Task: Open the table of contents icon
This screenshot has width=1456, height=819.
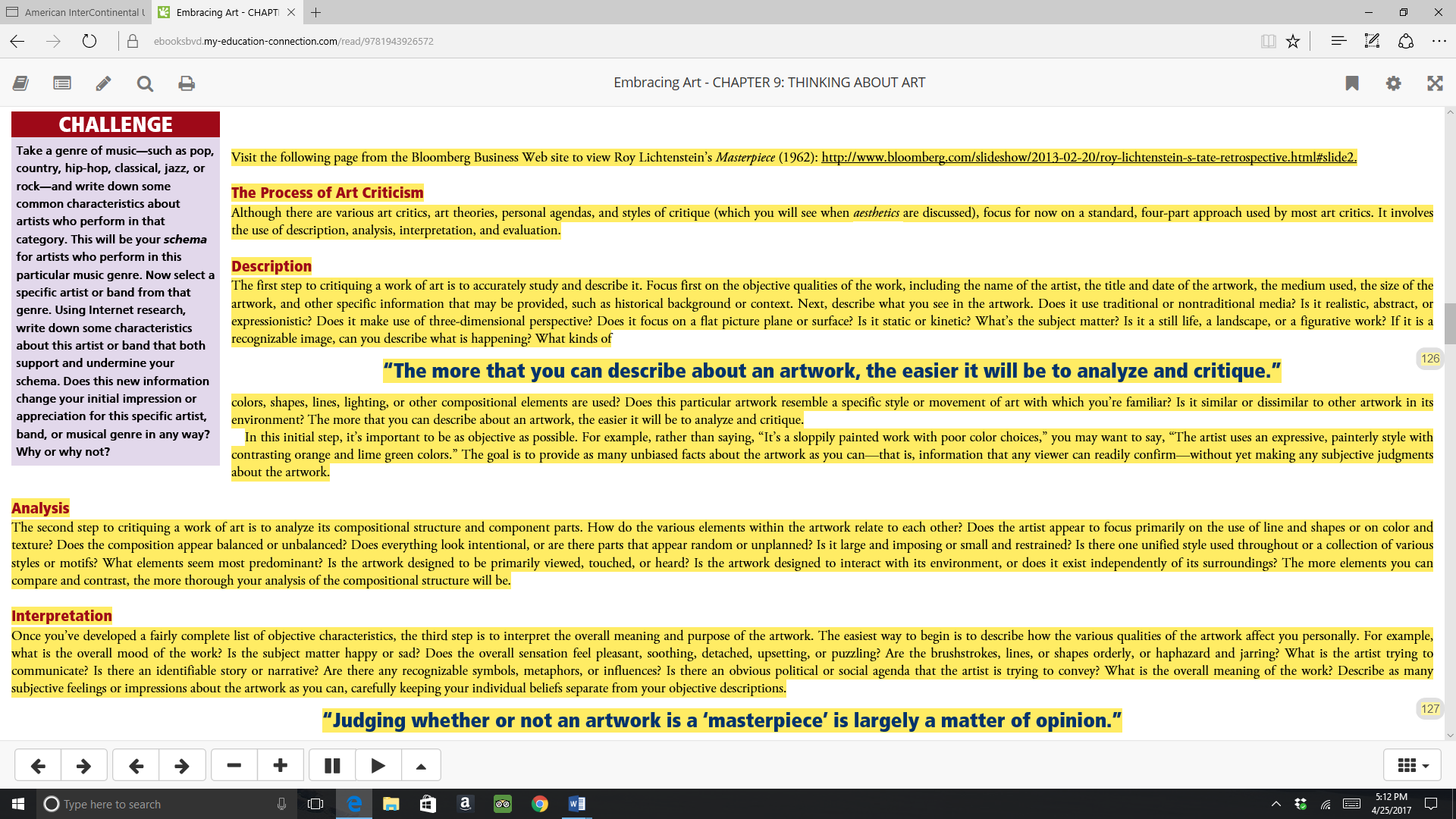Action: [x=62, y=83]
